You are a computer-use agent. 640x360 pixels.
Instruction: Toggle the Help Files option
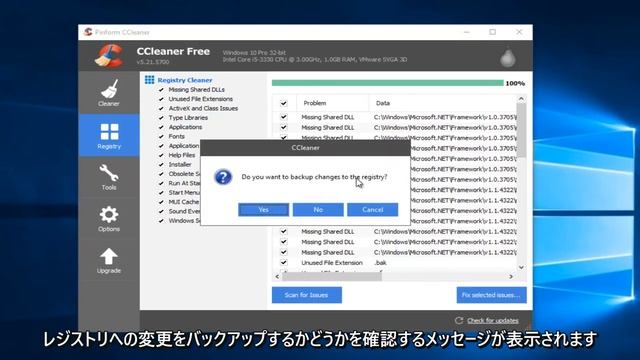(x=161, y=156)
